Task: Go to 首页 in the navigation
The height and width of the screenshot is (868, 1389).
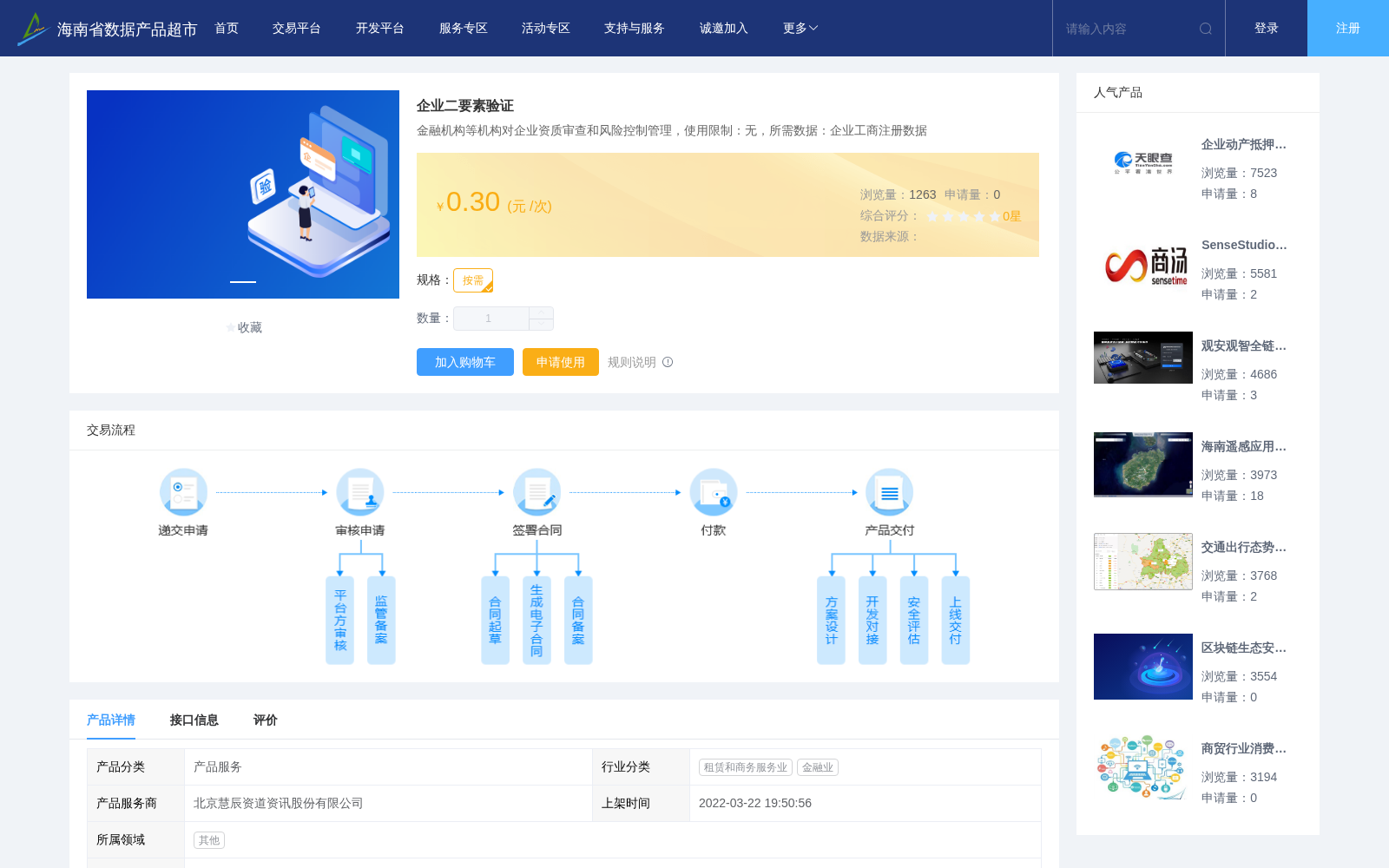Action: (x=227, y=29)
